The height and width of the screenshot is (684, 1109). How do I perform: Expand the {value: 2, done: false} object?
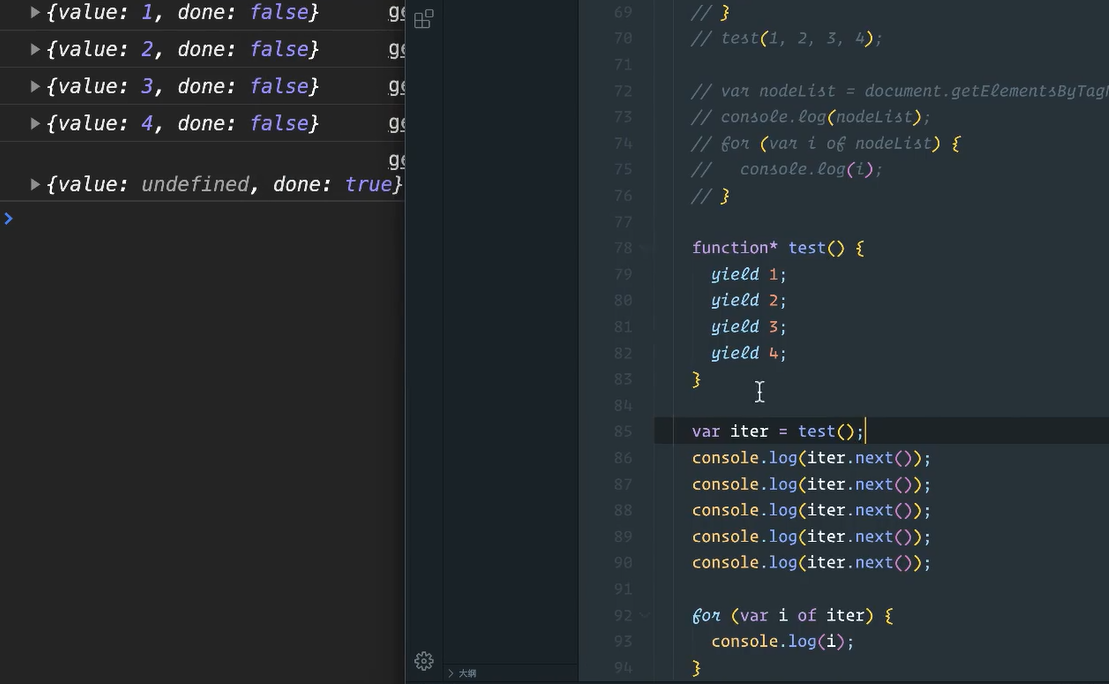(35, 49)
